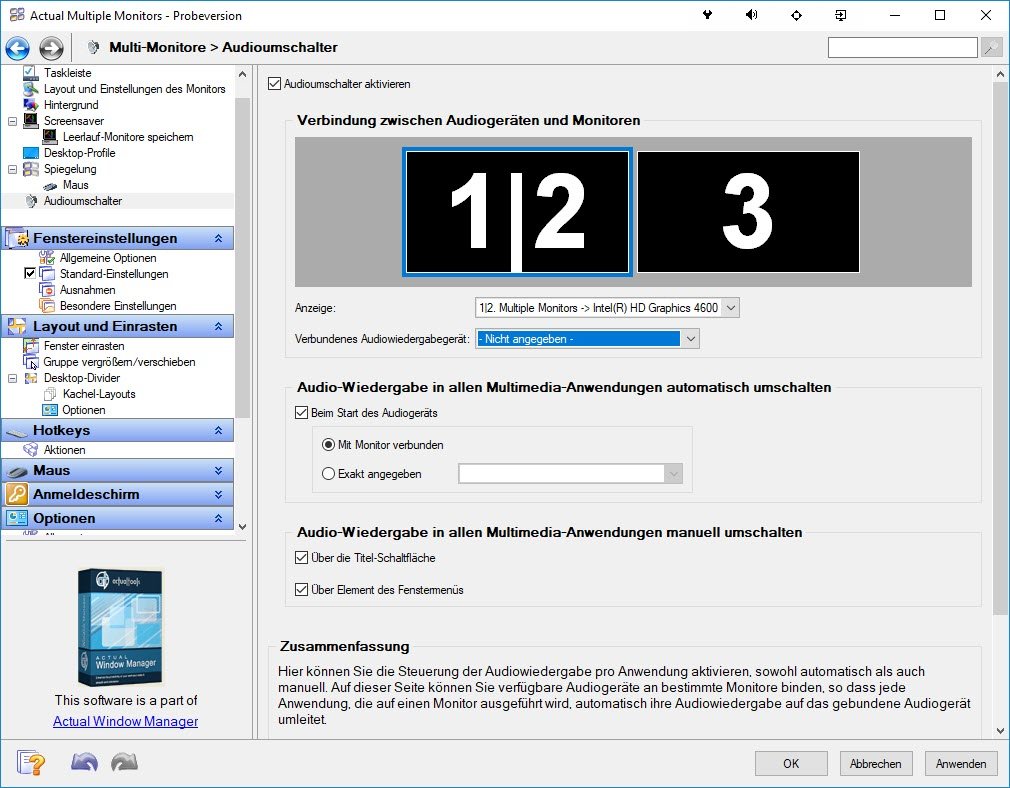Click the Desktop-Profile icon

tap(30, 153)
